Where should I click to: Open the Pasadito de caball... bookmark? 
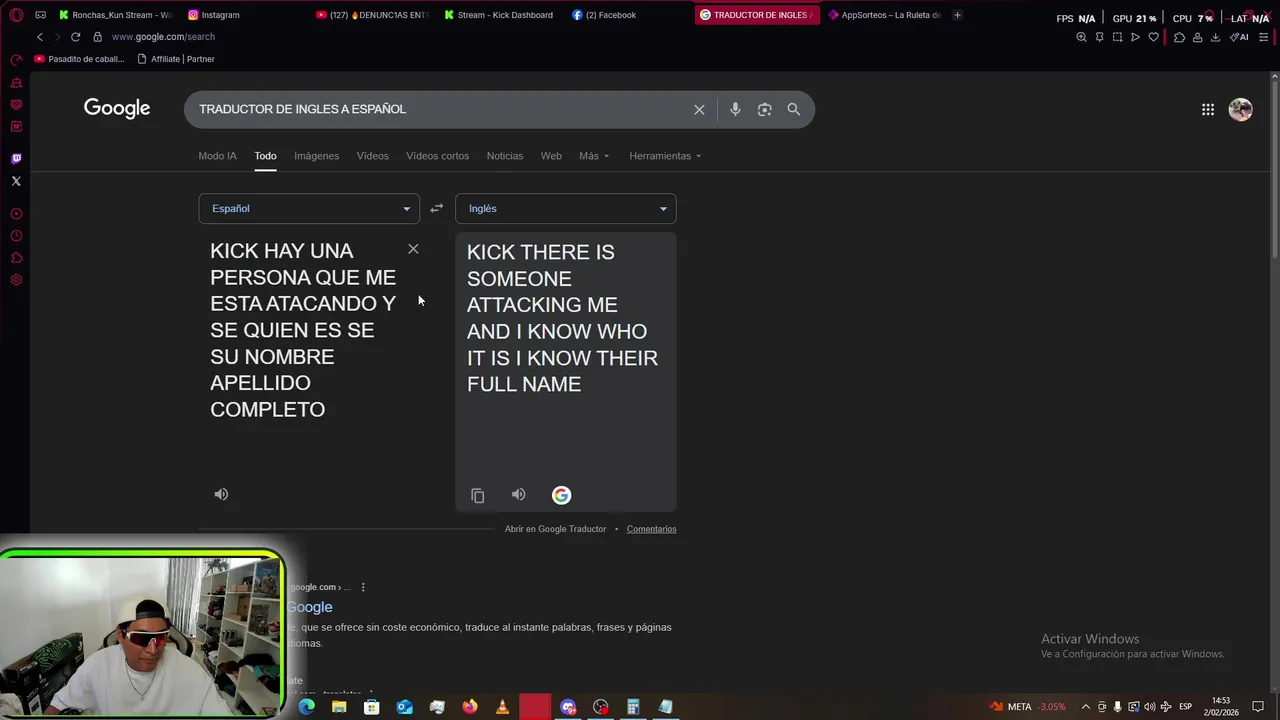pyautogui.click(x=79, y=59)
